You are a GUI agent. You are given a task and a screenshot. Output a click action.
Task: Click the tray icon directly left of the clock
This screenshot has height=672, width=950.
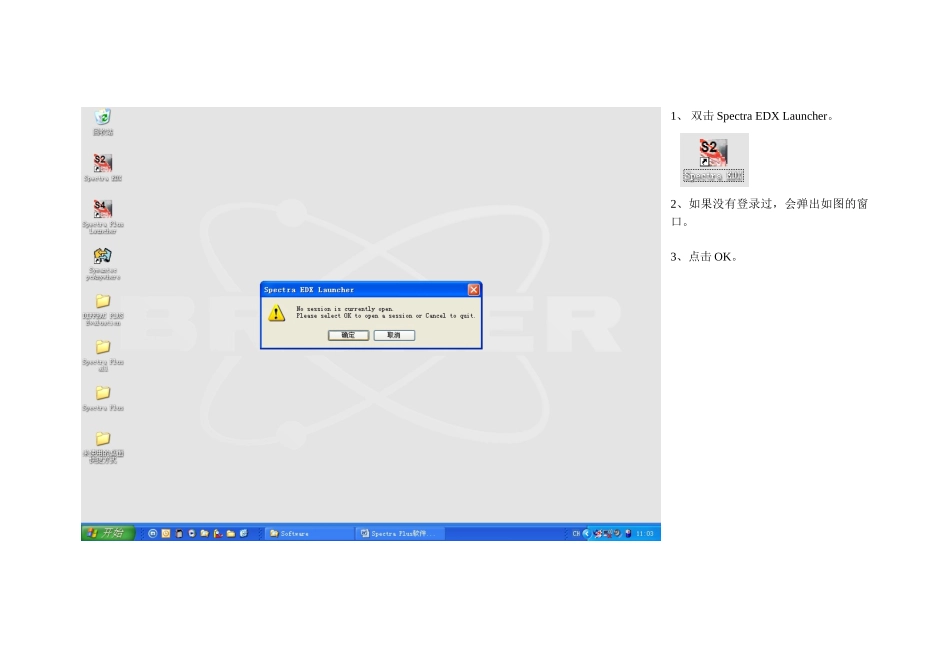(x=628, y=533)
